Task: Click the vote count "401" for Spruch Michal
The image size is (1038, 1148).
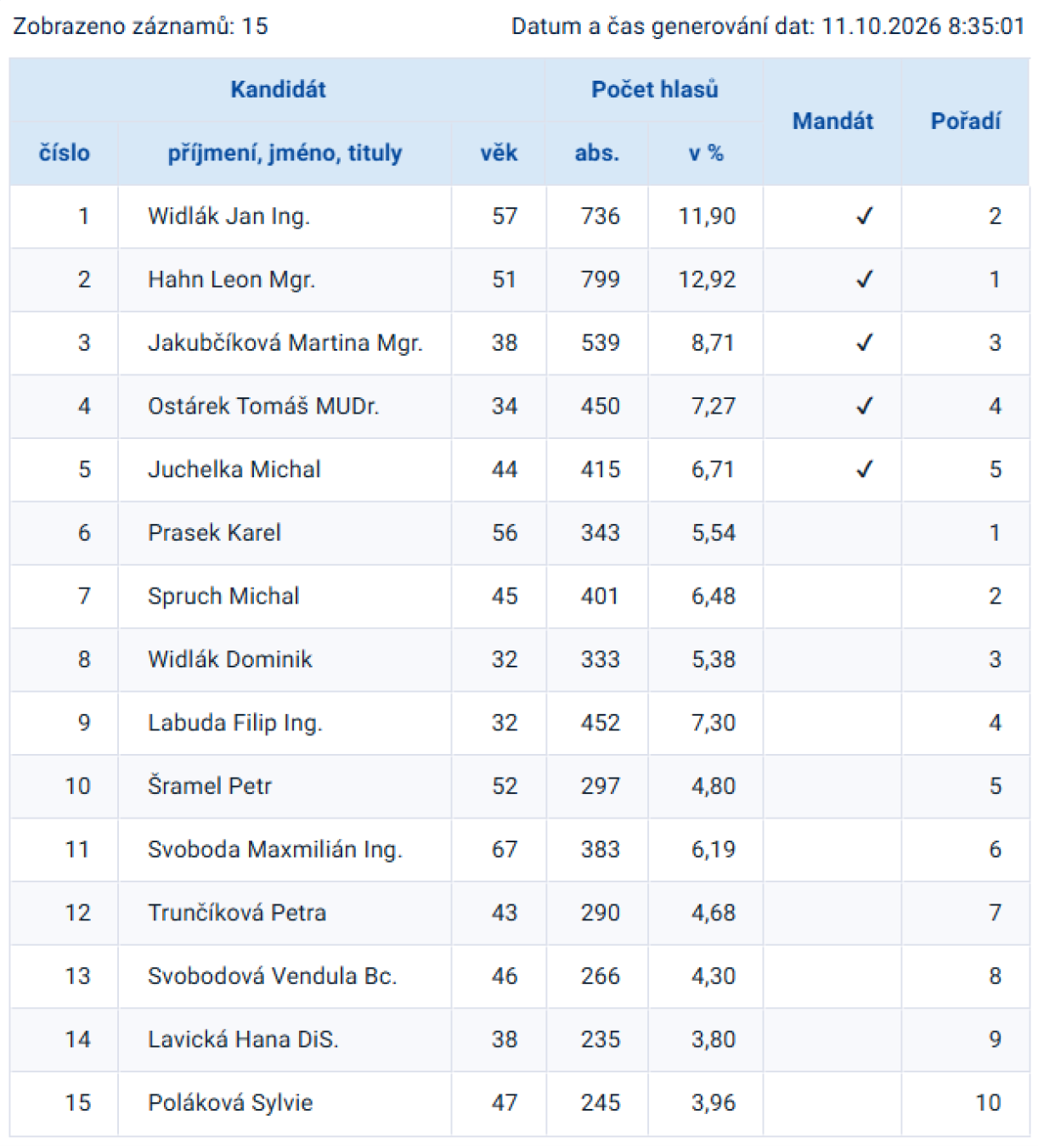Action: [x=601, y=596]
